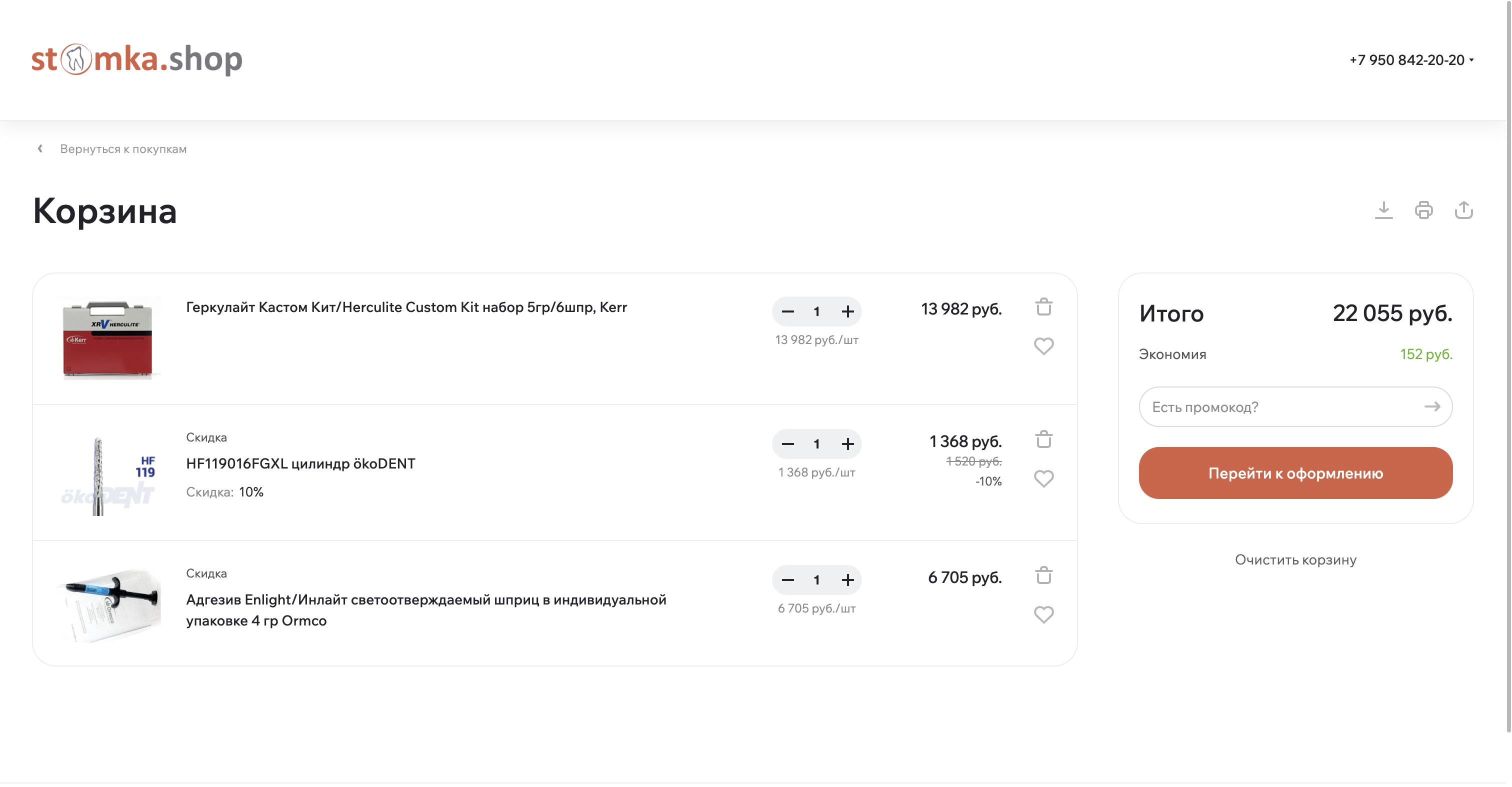The width and height of the screenshot is (1512, 787).
Task: Open Herculite Custom Kit product thumbnail
Action: 108,338
